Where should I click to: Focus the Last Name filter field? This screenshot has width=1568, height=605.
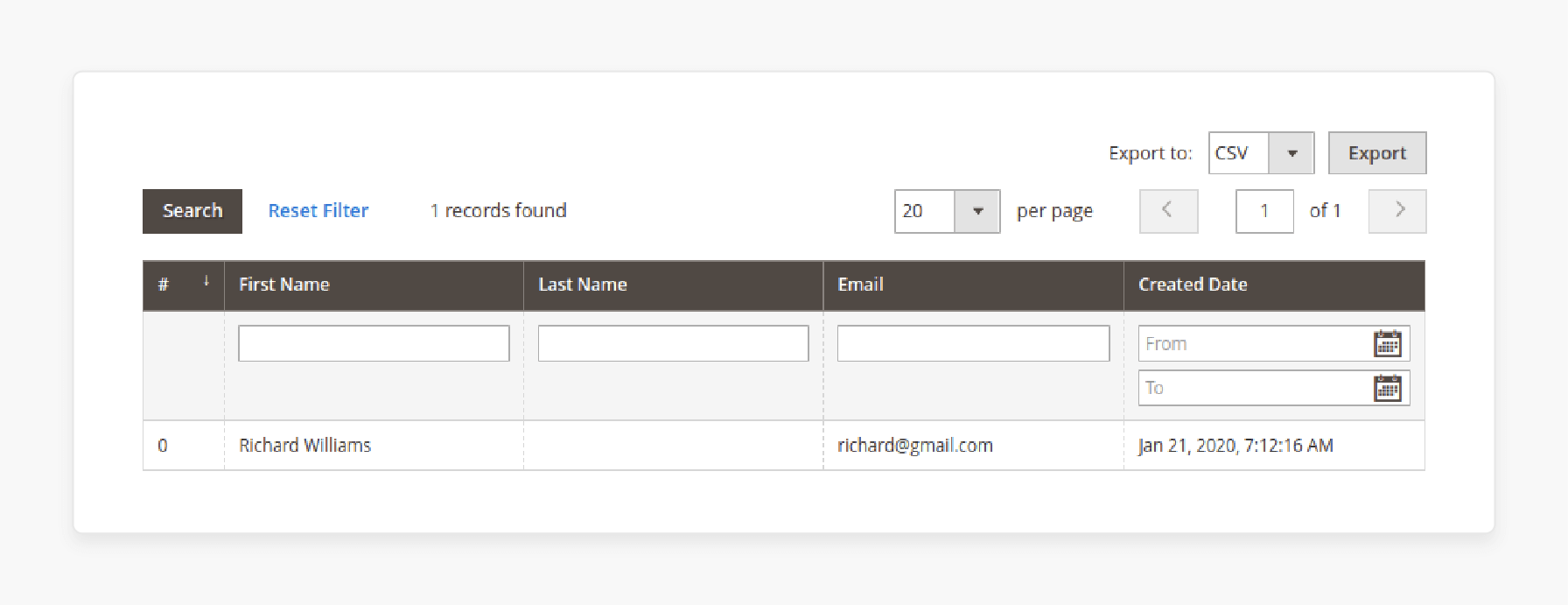coord(673,343)
